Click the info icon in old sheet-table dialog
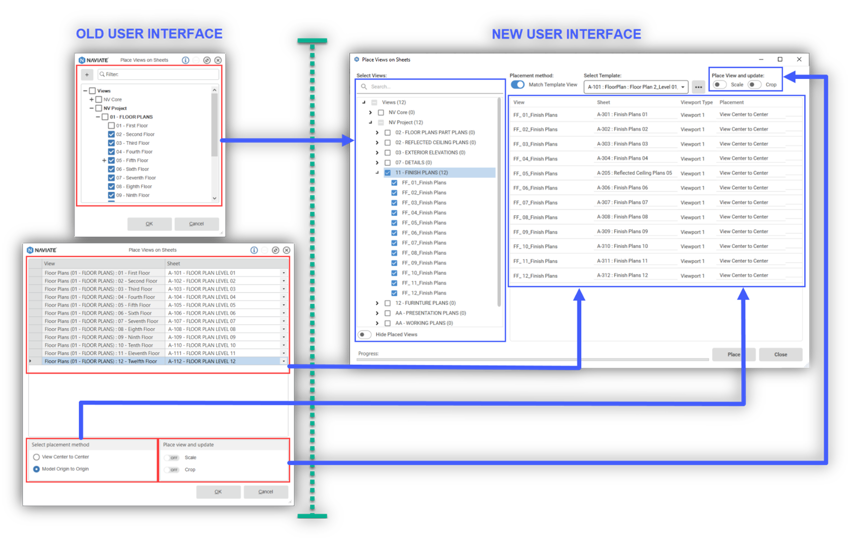 click(254, 250)
